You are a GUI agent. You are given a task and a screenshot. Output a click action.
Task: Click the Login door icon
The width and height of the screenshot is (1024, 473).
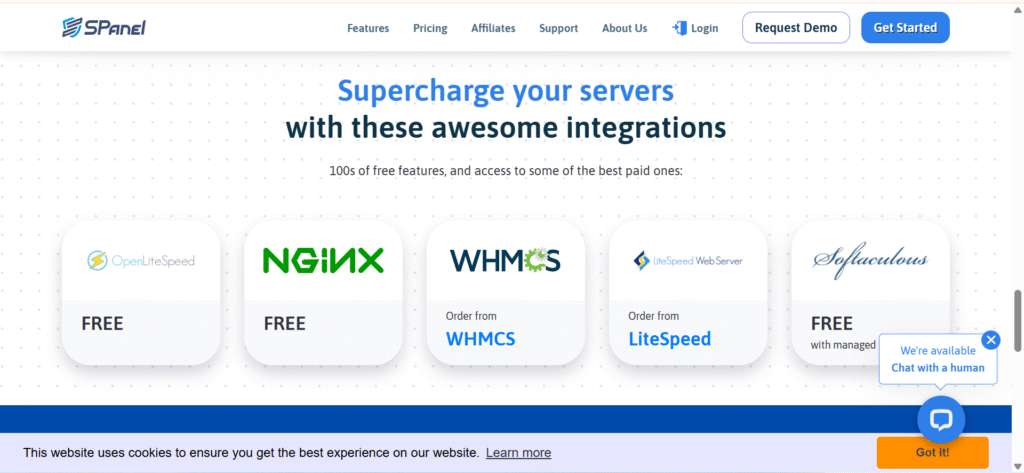pos(679,28)
